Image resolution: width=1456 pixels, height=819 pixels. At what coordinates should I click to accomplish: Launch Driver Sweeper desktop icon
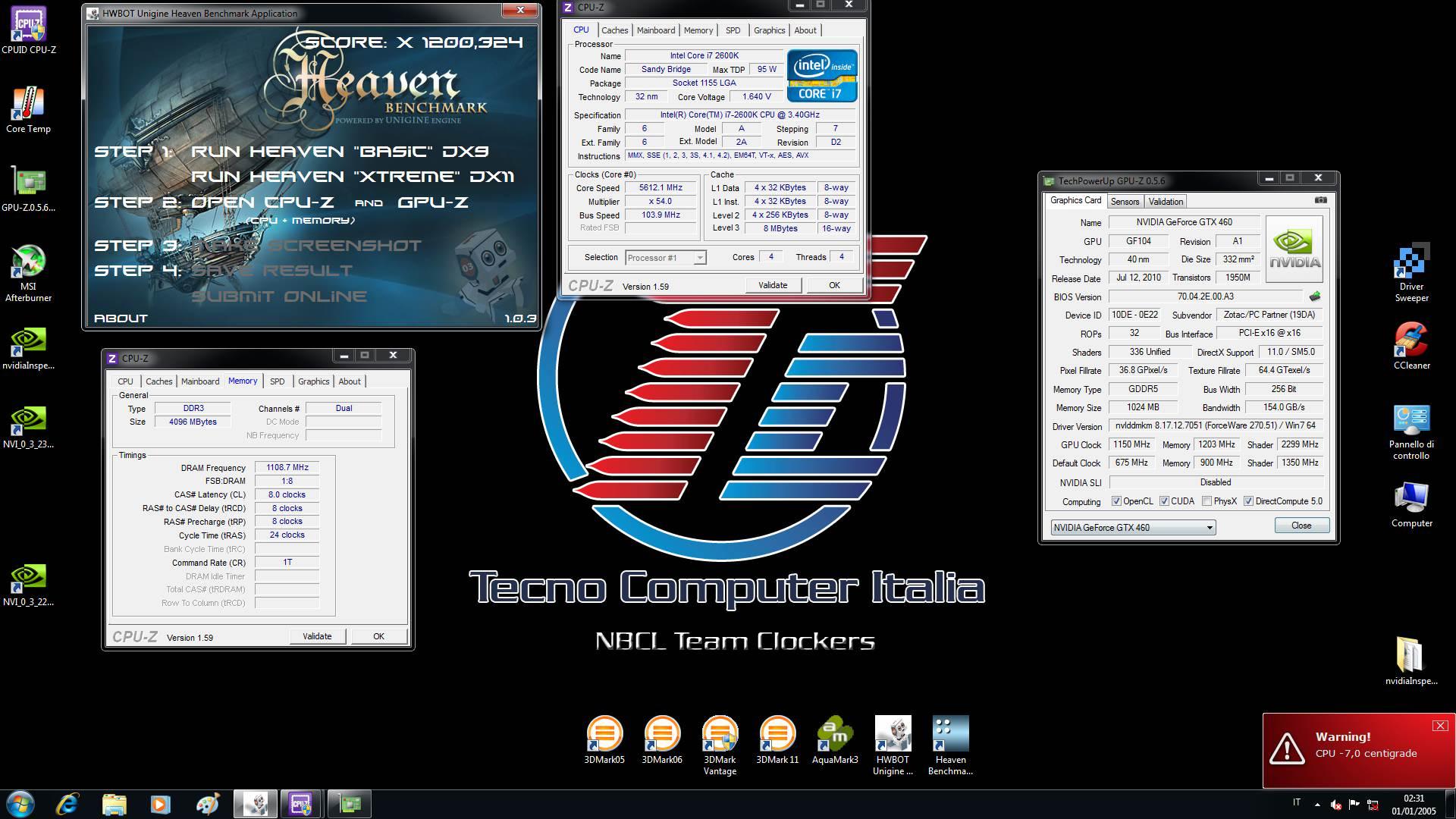1411,273
